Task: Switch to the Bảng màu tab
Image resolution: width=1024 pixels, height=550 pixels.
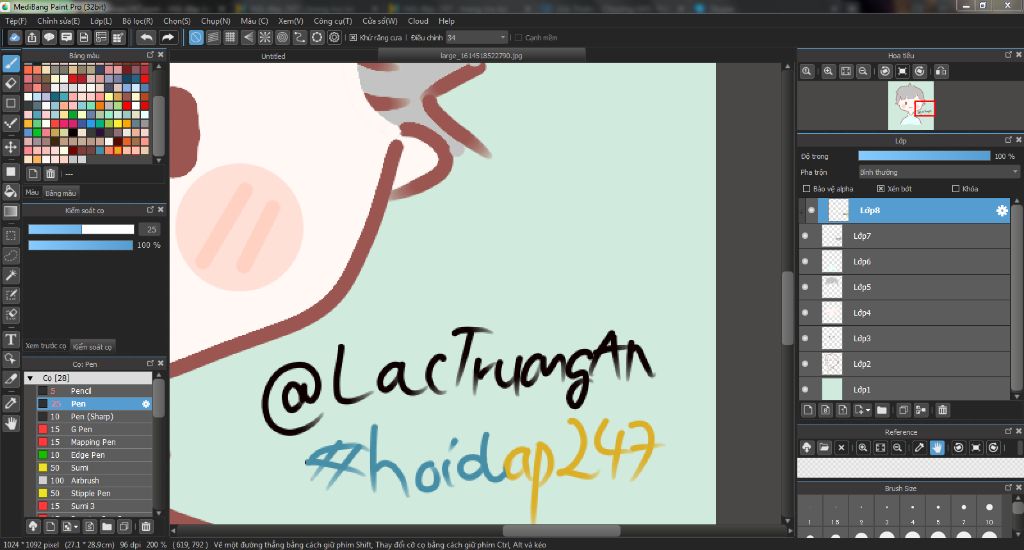Action: 61,193
